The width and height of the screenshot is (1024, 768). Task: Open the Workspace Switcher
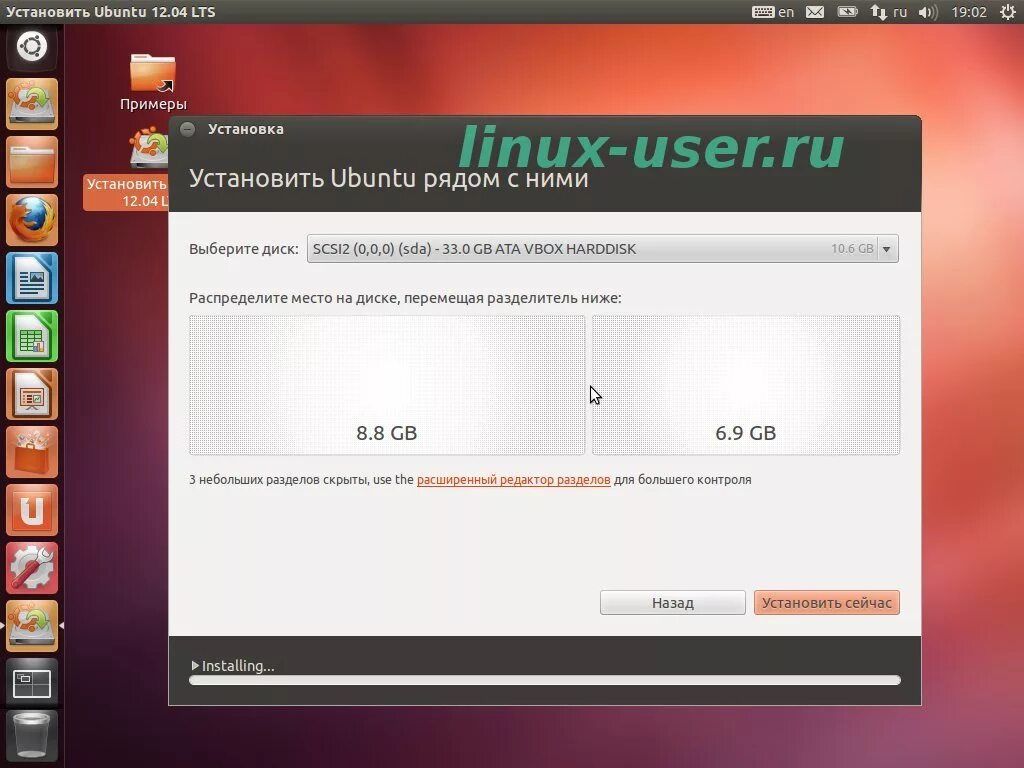pyautogui.click(x=31, y=683)
